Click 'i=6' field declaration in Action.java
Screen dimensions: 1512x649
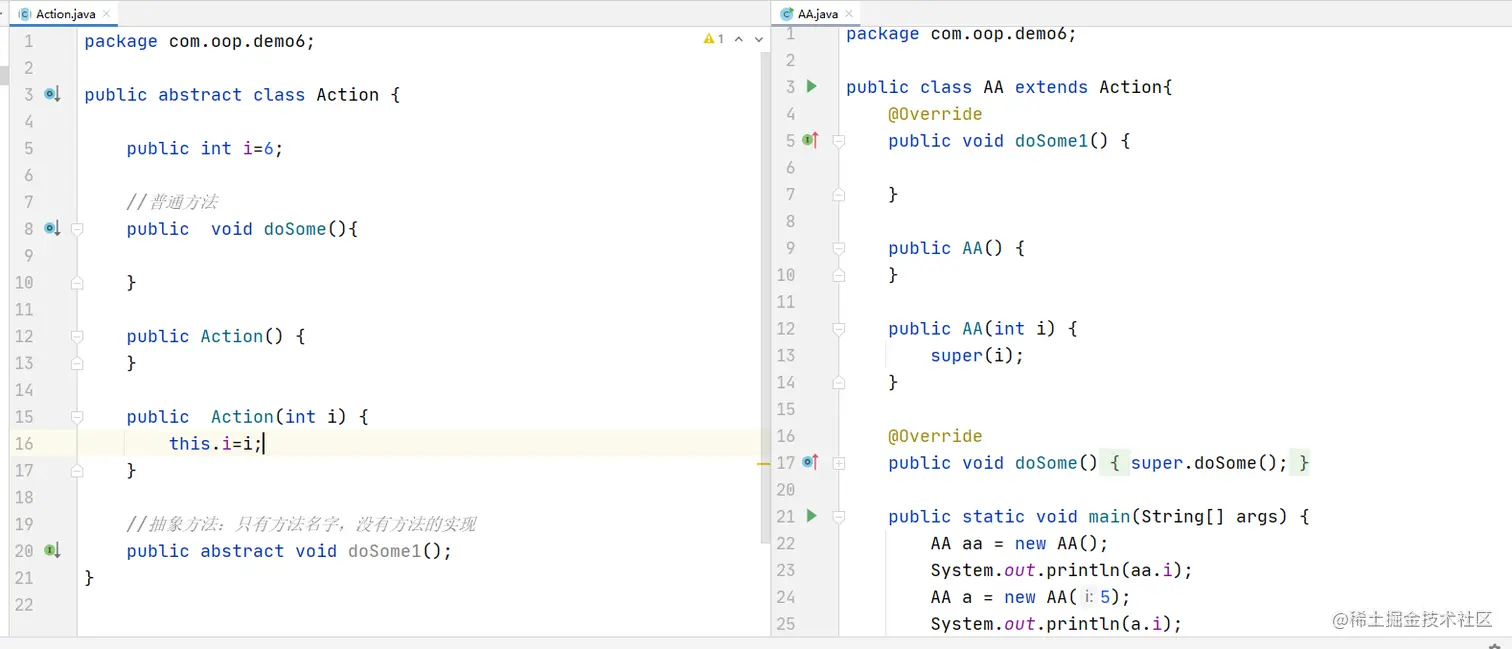pyautogui.click(x=258, y=148)
